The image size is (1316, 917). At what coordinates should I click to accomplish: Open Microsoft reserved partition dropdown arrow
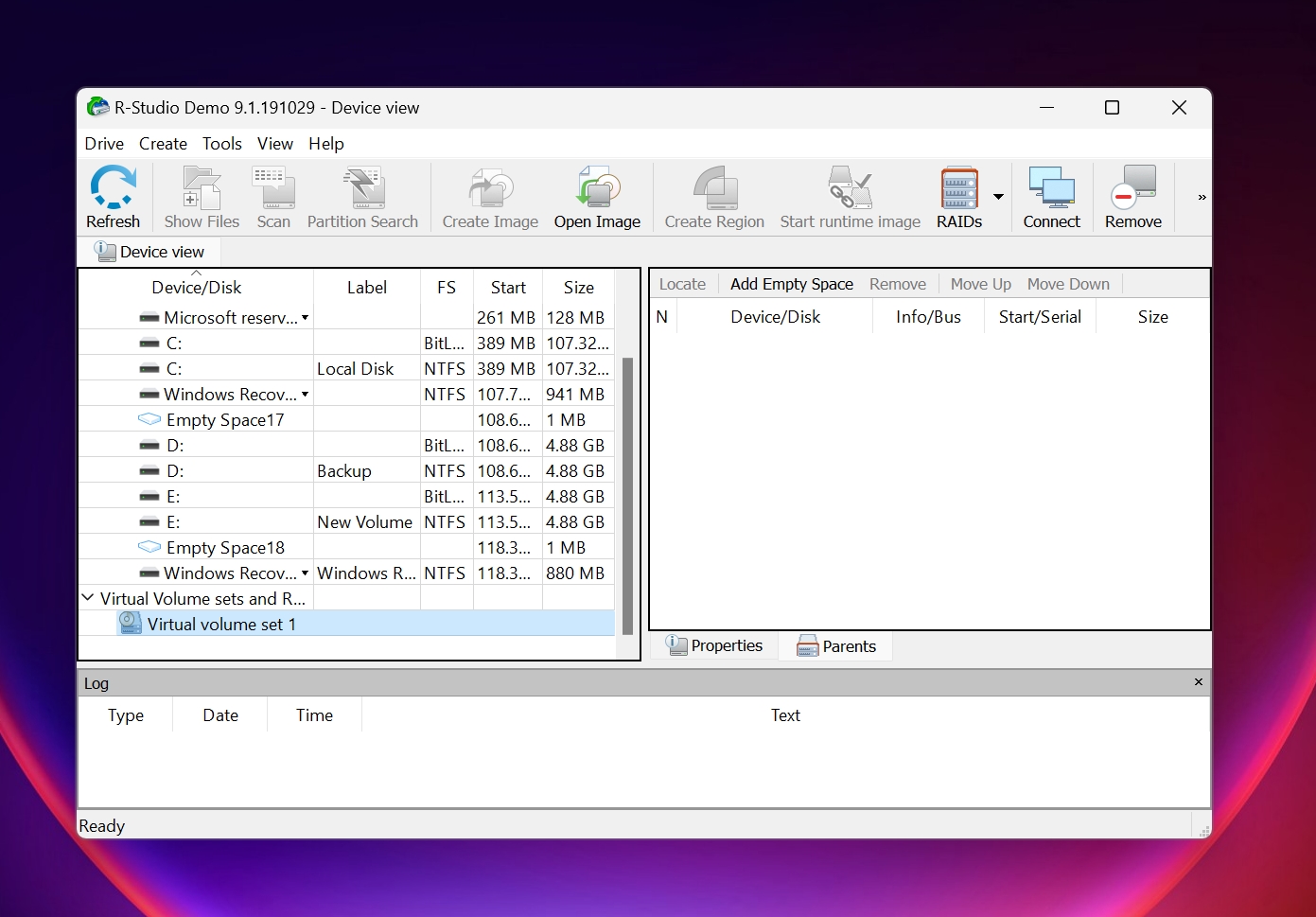tap(305, 318)
